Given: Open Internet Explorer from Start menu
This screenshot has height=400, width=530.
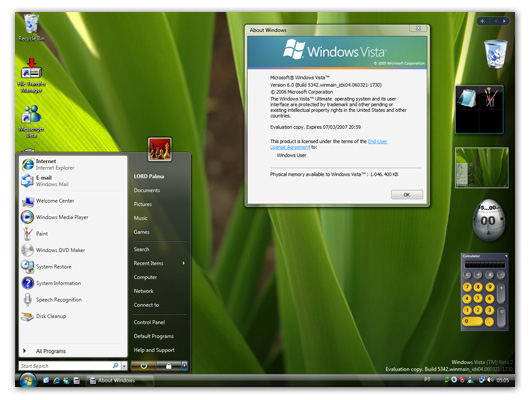Looking at the screenshot, I should [73, 164].
